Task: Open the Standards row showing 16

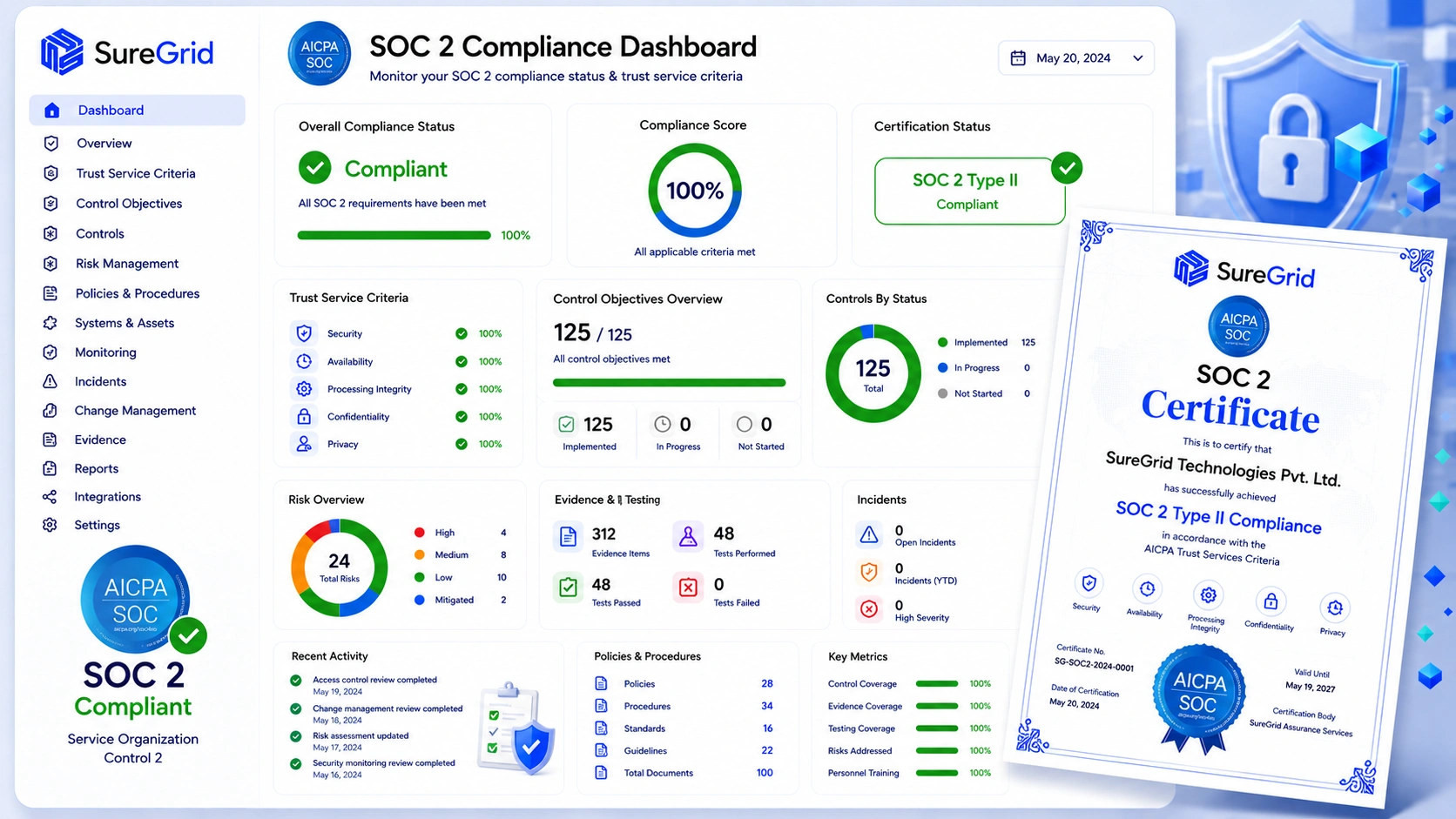Action: tap(684, 728)
